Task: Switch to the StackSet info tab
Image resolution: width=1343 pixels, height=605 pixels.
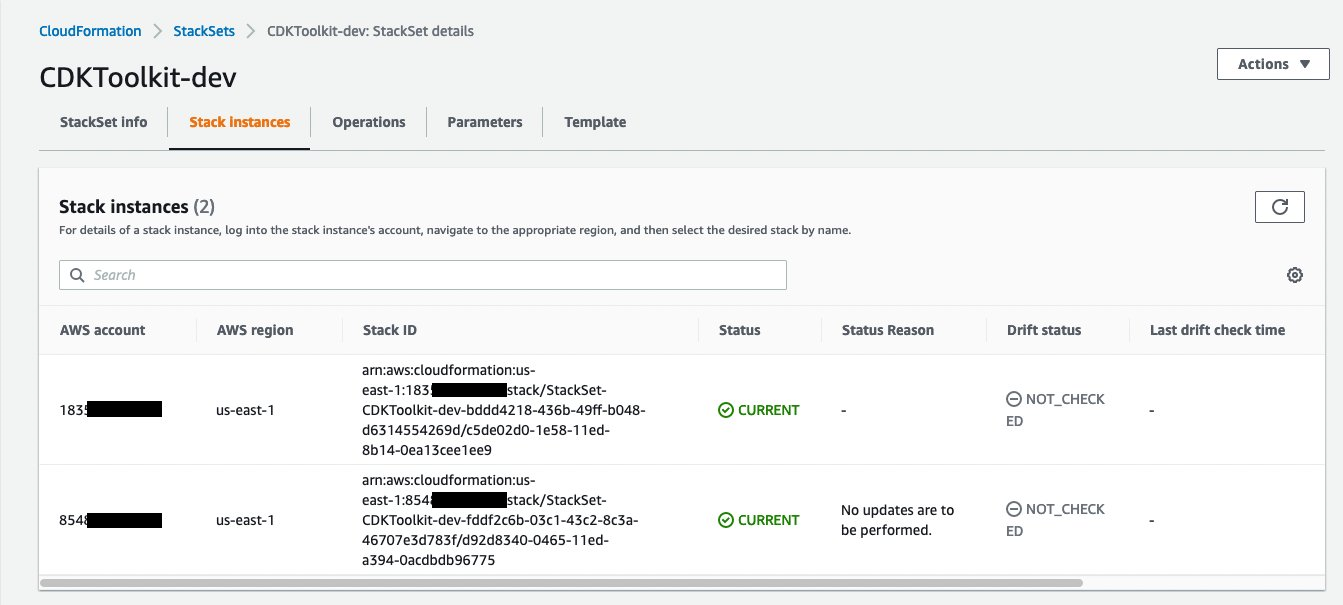Action: (103, 121)
